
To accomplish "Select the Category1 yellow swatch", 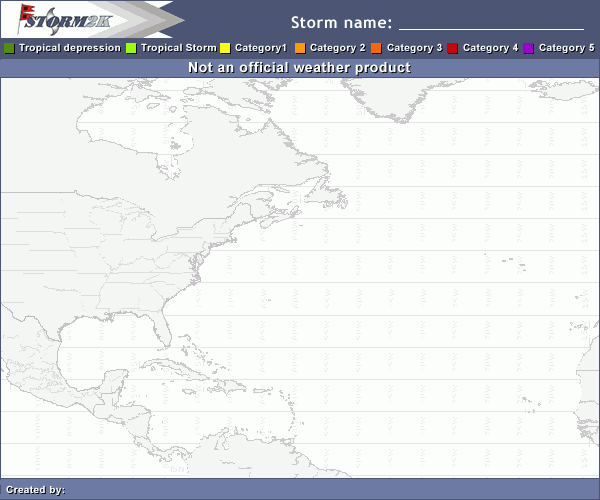I will pyautogui.click(x=225, y=48).
